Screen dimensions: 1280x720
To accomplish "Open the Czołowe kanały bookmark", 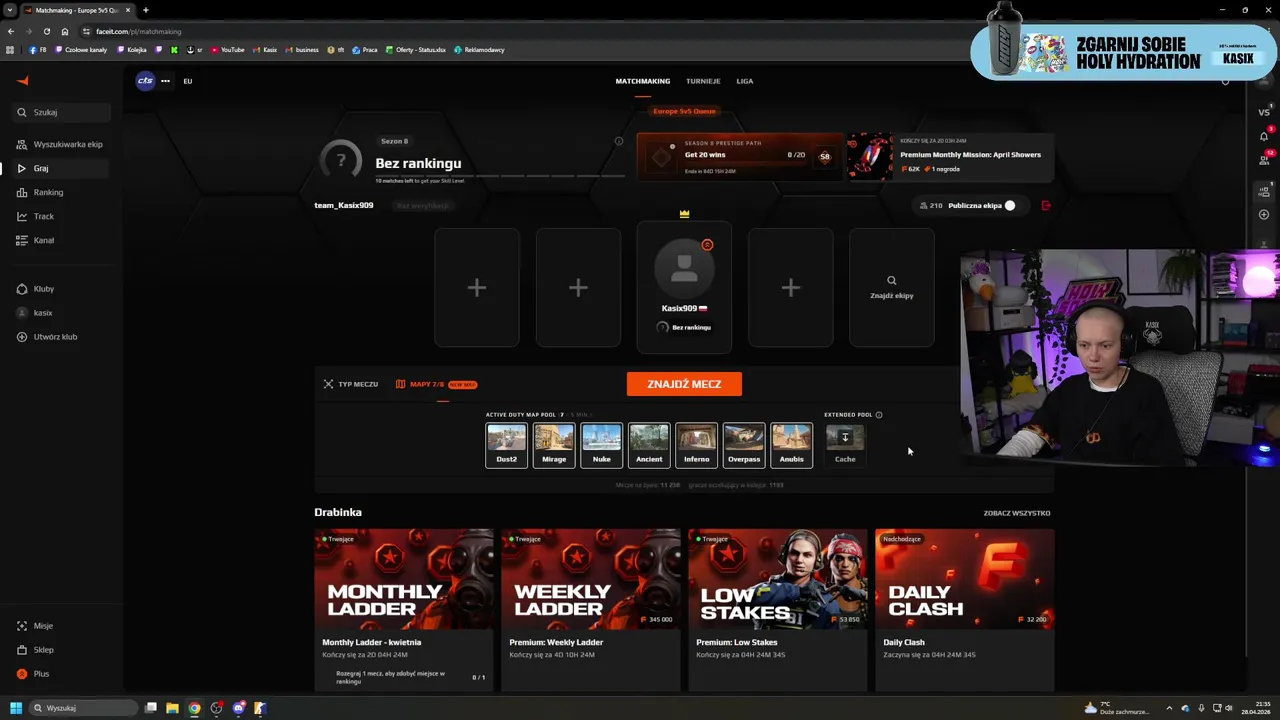I will click(81, 50).
